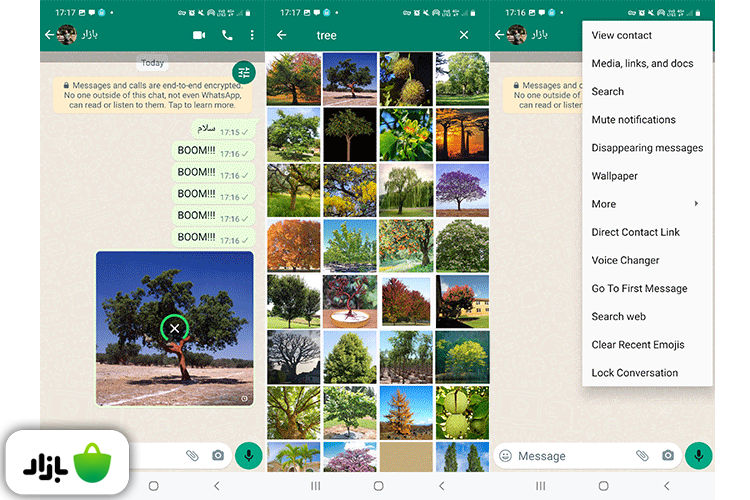Start a voice call with the phone icon

click(227, 35)
